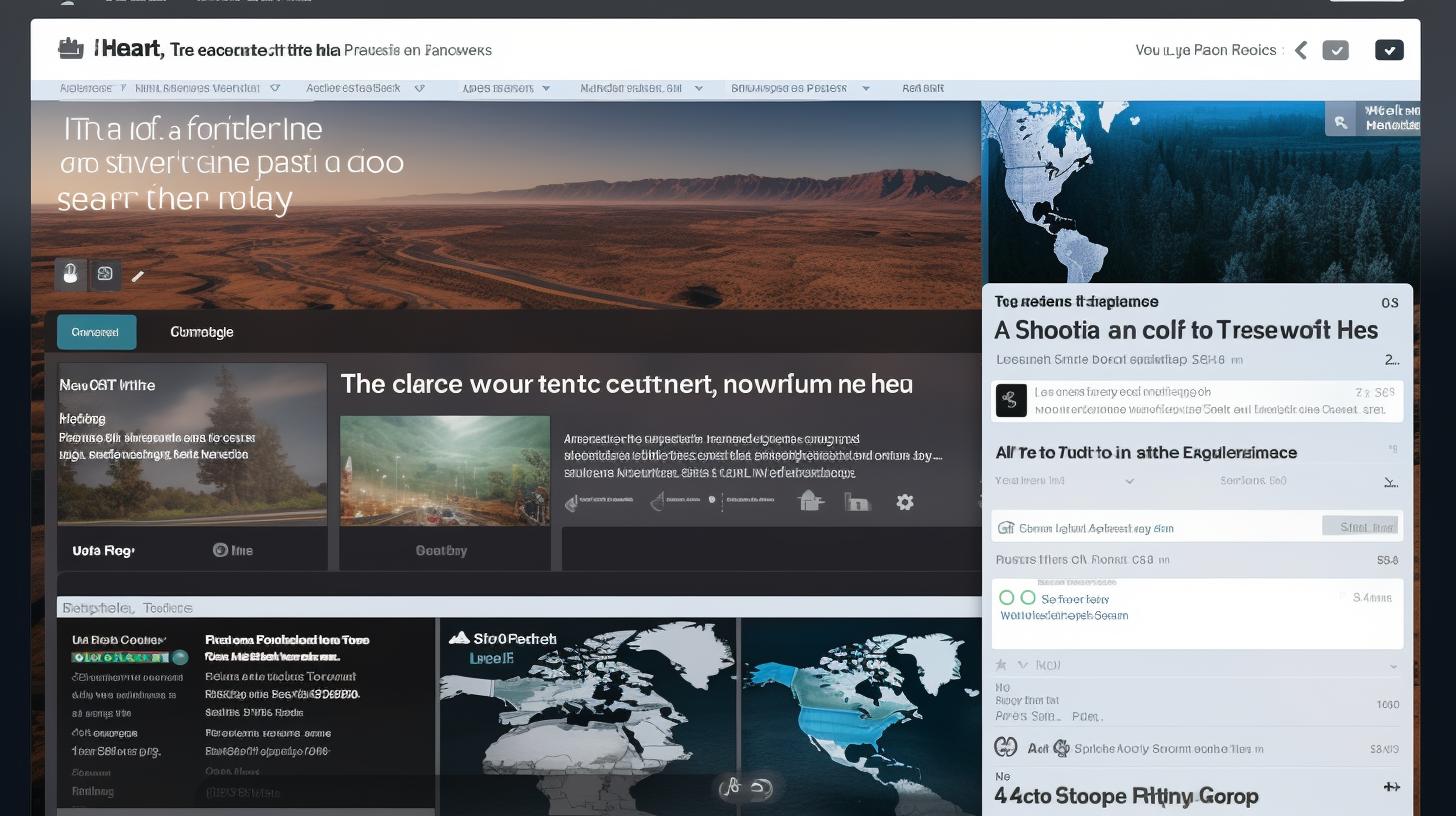Select the highlighted teal tab
Screen dimensions: 1456x816
(96, 332)
